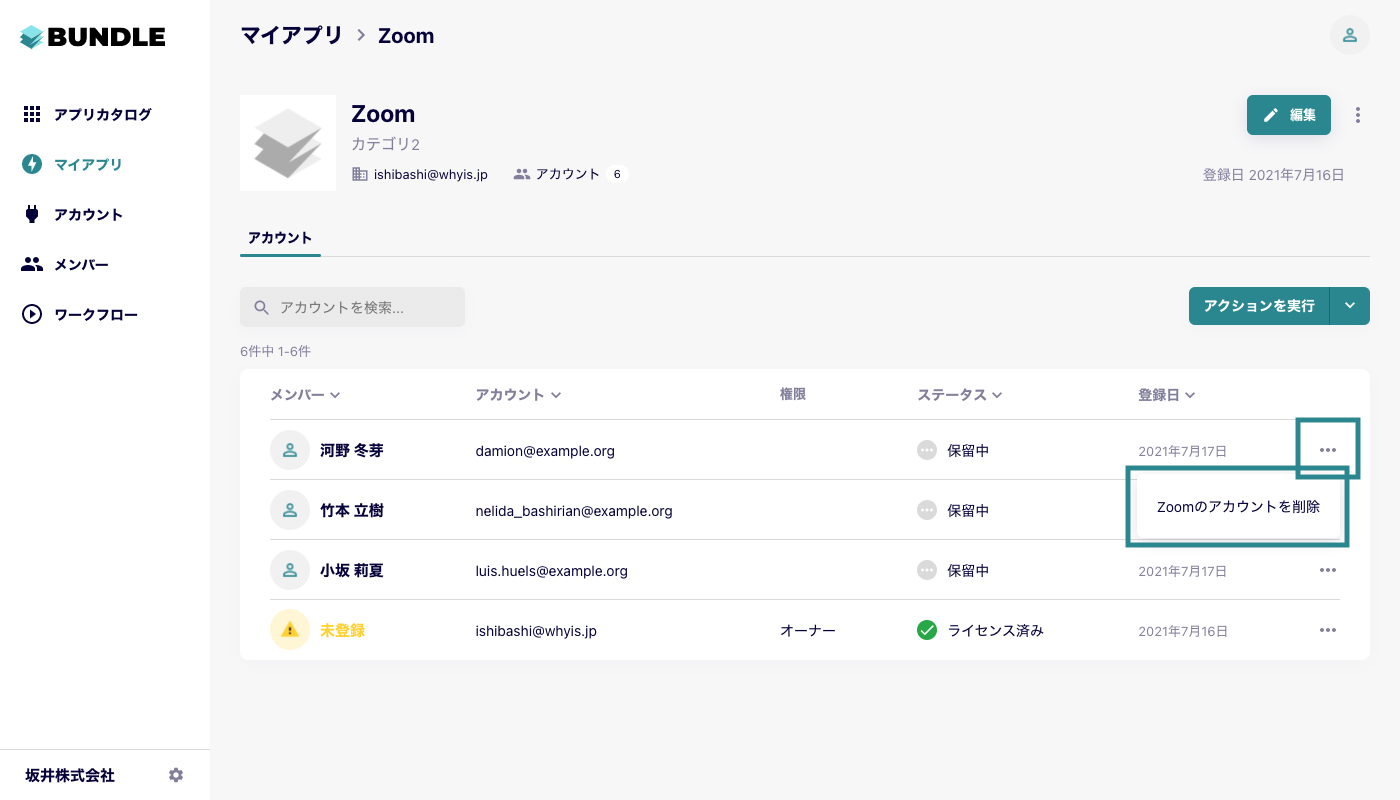Image resolution: width=1400 pixels, height=800 pixels.
Task: Click email nelida_bashirian@example.org
Action: click(574, 511)
